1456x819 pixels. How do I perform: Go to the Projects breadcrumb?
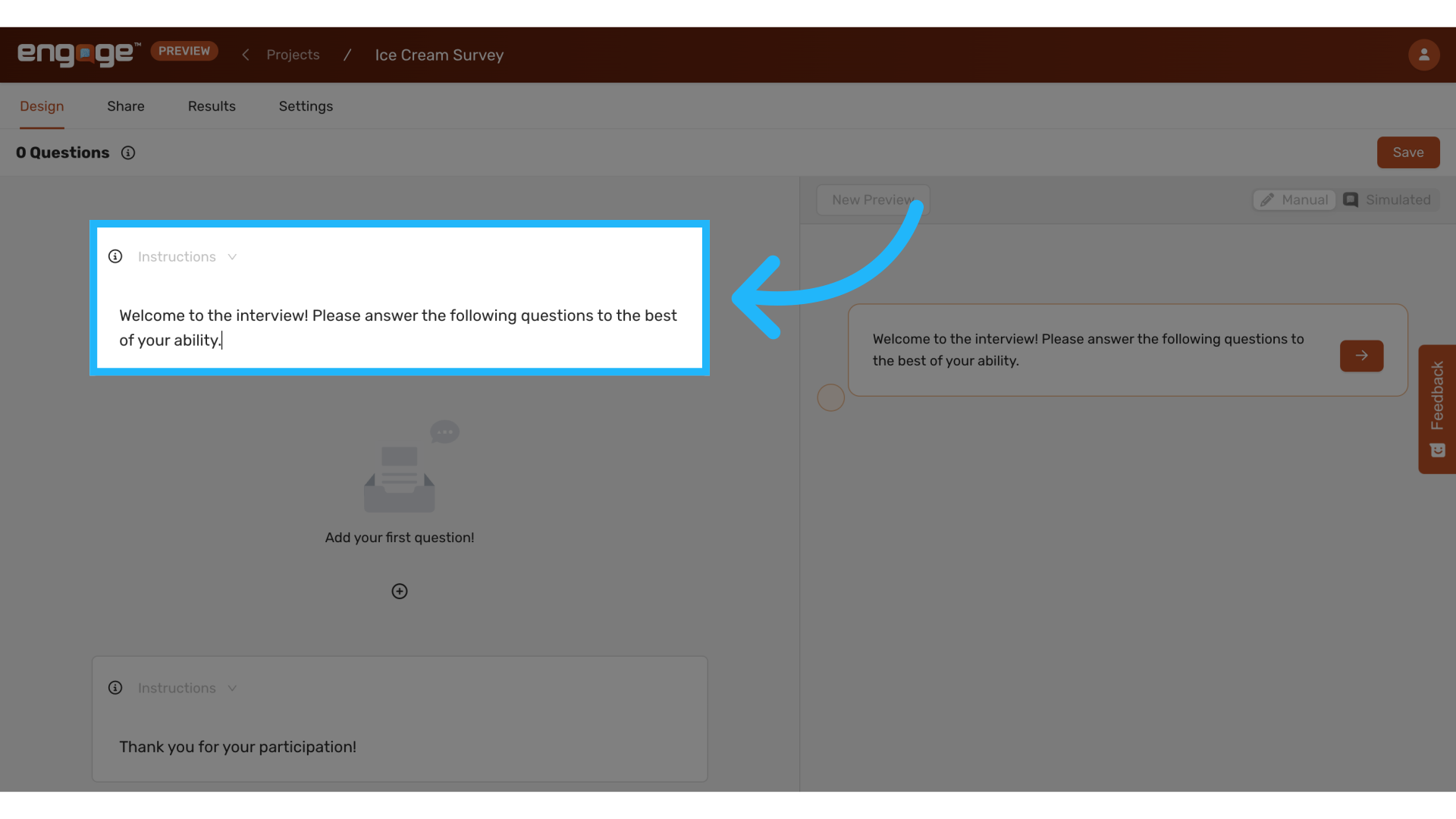[293, 55]
